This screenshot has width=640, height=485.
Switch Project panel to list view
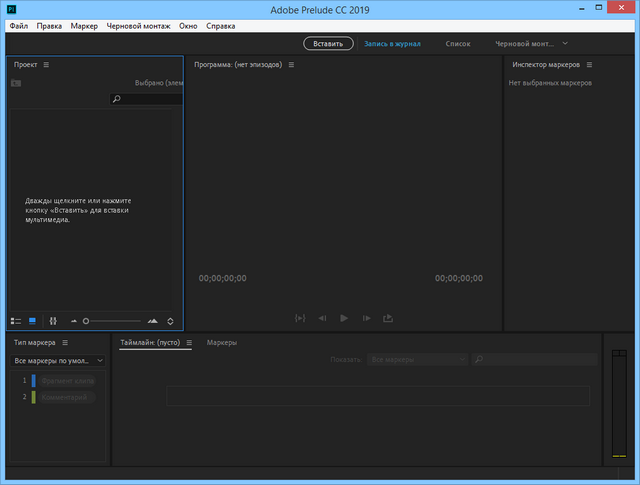click(x=16, y=321)
